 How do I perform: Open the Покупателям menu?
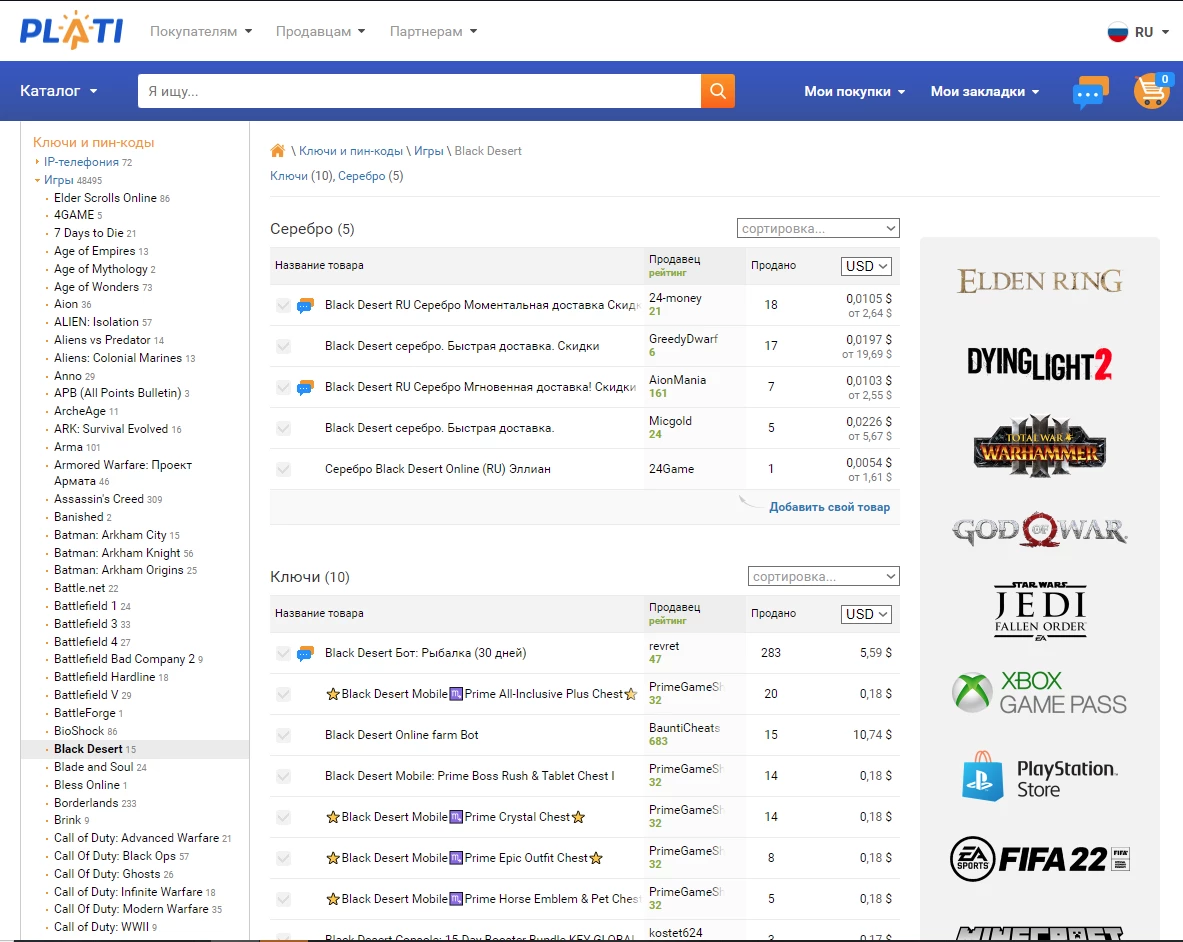tap(201, 32)
